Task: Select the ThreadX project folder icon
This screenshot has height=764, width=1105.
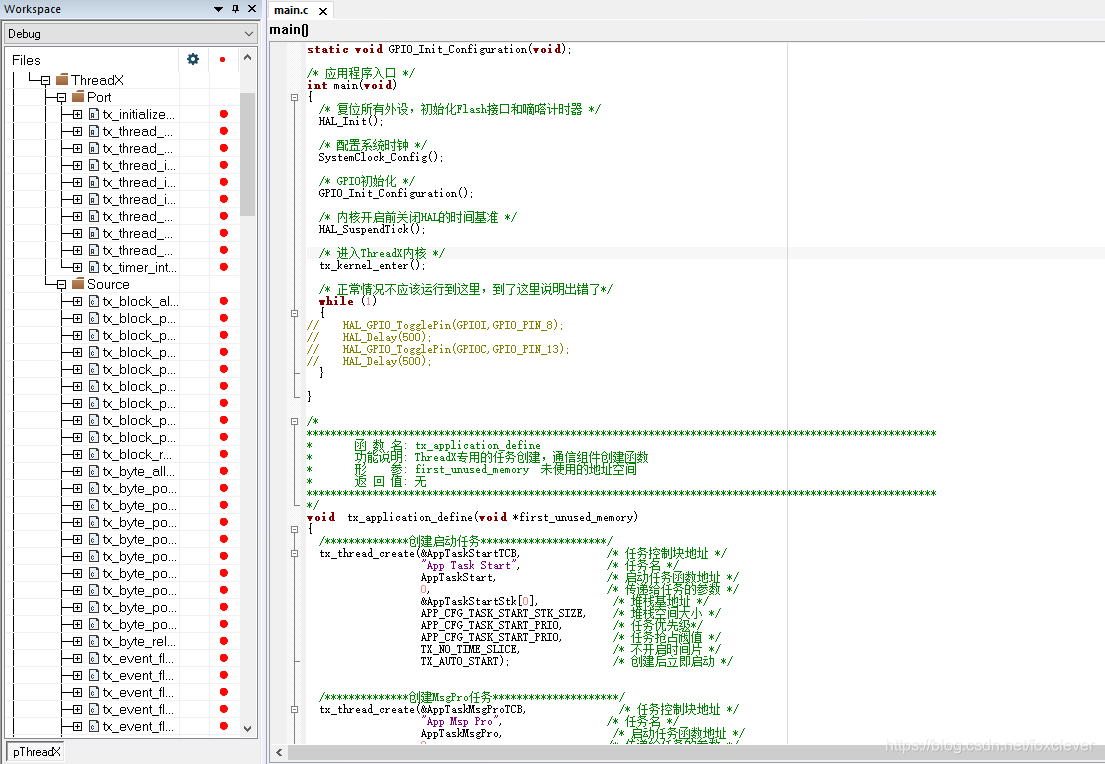Action: pos(62,79)
